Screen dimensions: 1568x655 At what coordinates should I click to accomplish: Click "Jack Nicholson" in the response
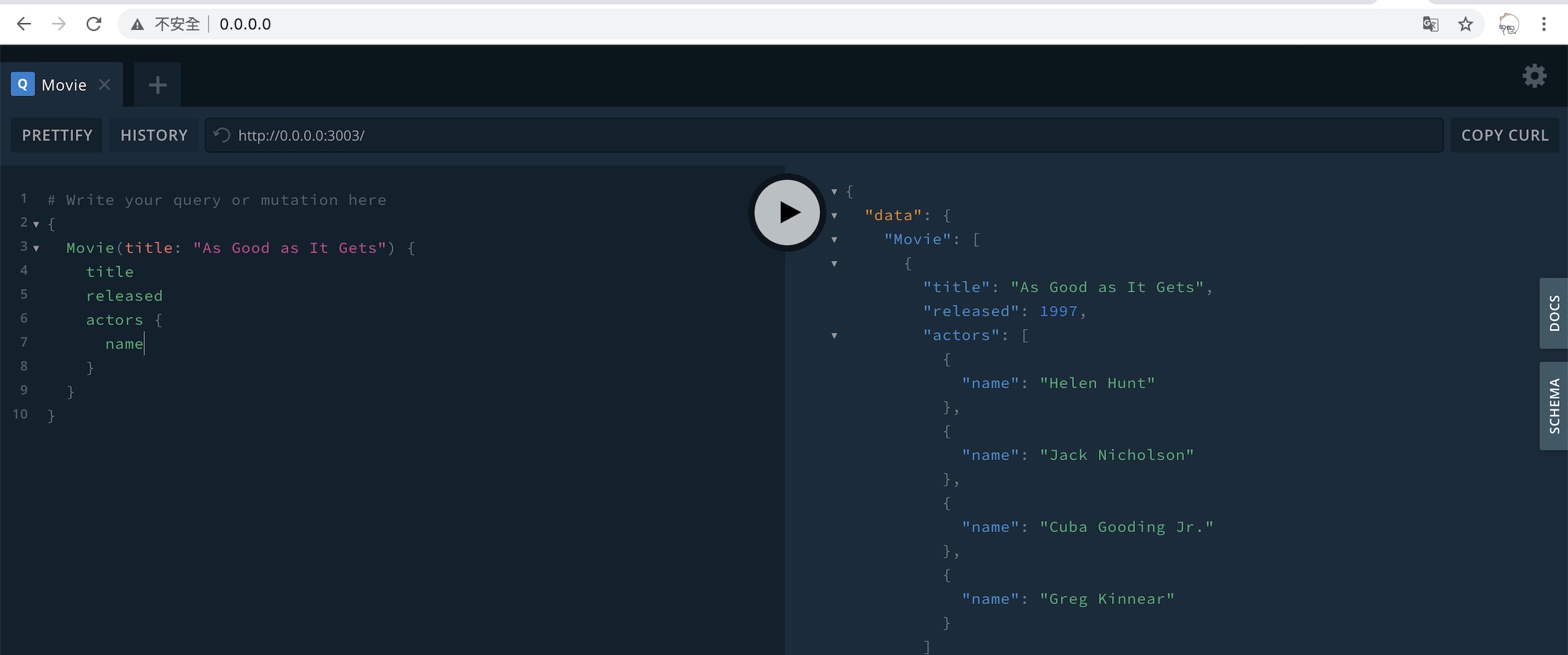[1117, 456]
